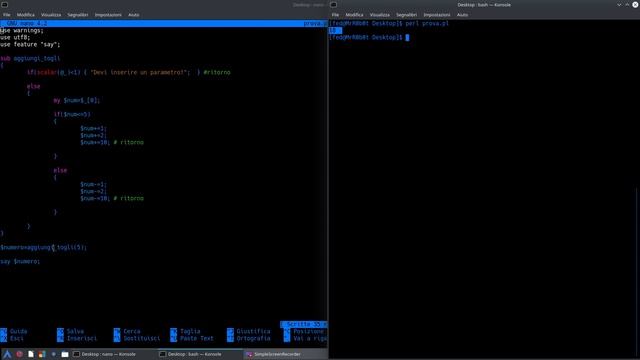Open Modifica menu in nano Konsole window
640x360 pixels.
26,15
